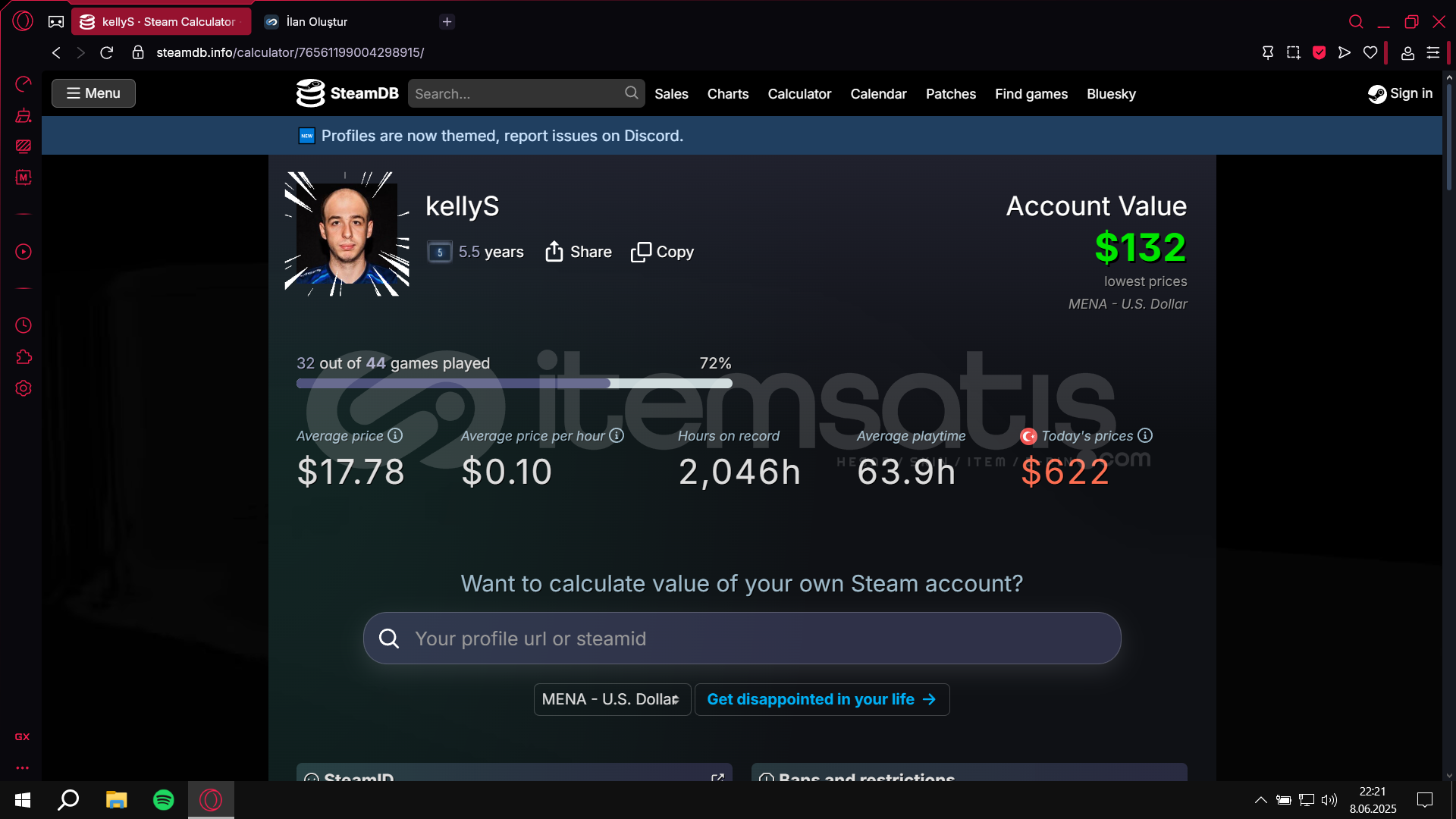Open Opera sidebar history clock icon
Image resolution: width=1456 pixels, height=819 pixels.
coord(24,325)
